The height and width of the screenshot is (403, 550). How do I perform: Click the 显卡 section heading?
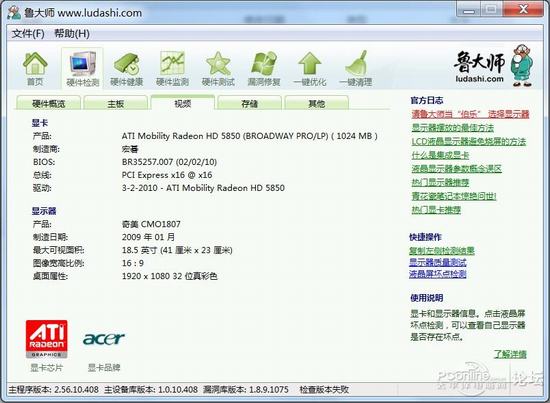pyautogui.click(x=40, y=123)
